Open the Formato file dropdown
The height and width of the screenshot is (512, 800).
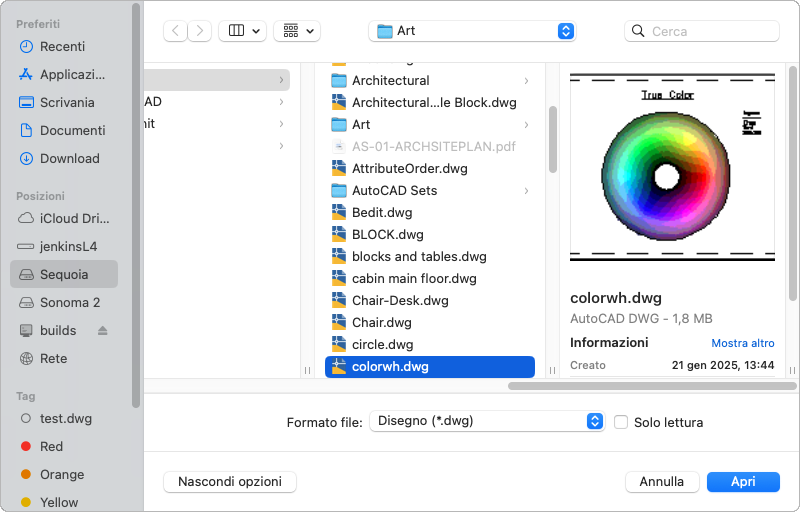click(x=487, y=421)
